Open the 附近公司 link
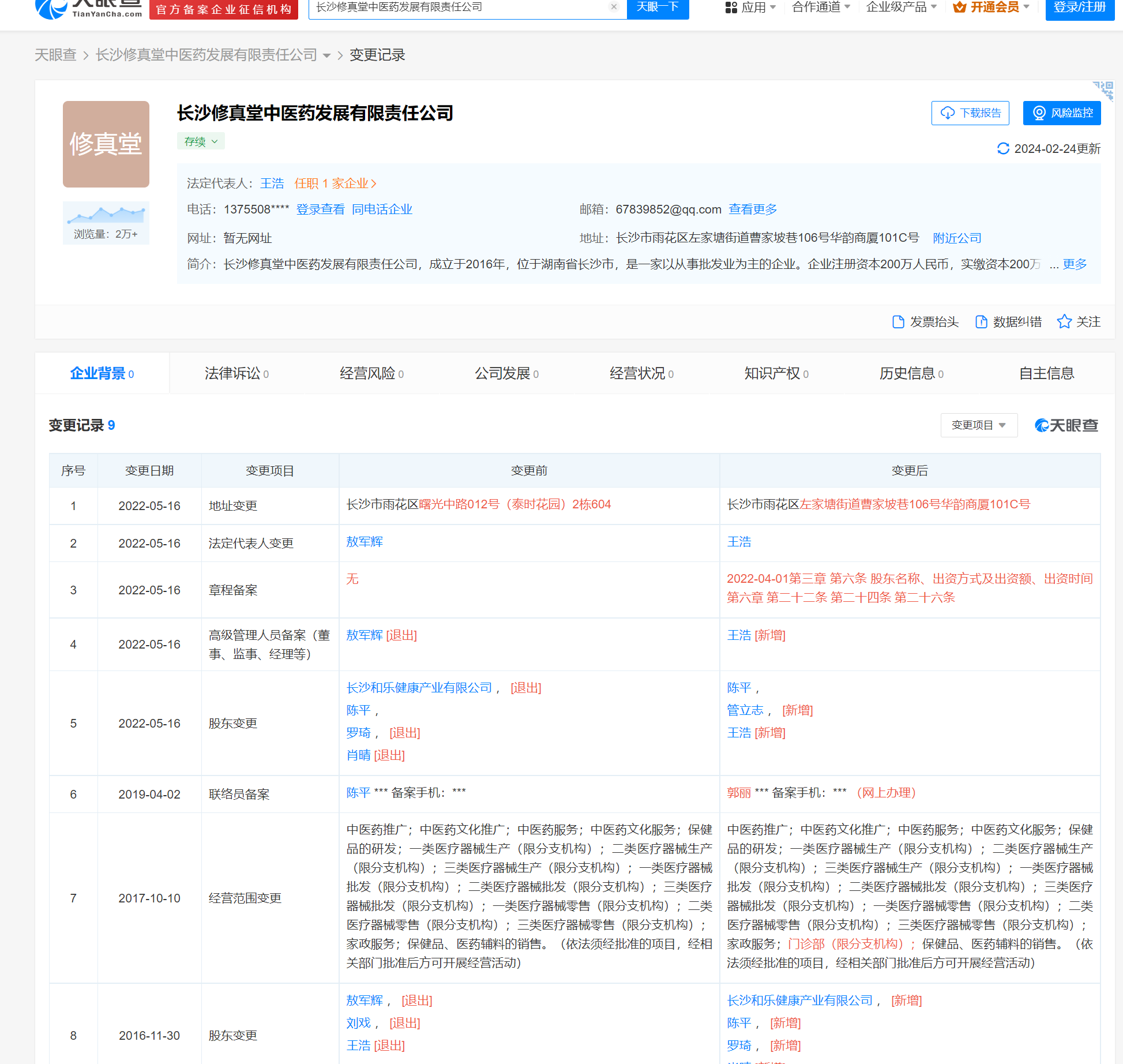 click(x=956, y=238)
